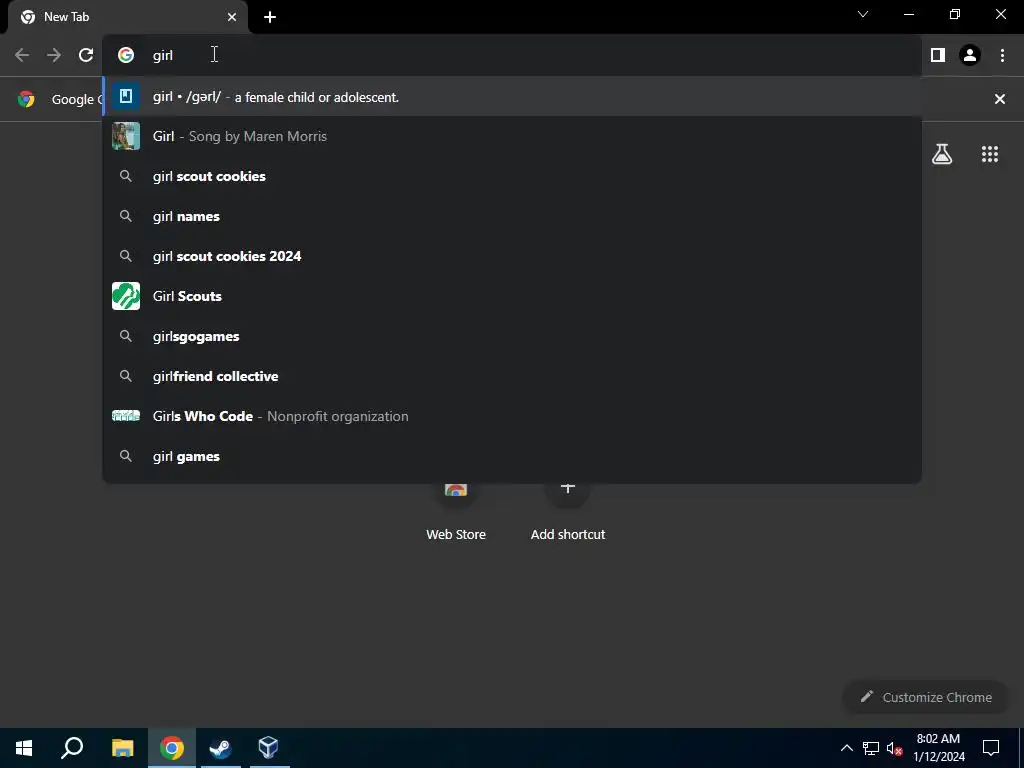Dismiss the Google Chrome info bar
Image resolution: width=1024 pixels, height=768 pixels.
click(x=999, y=99)
